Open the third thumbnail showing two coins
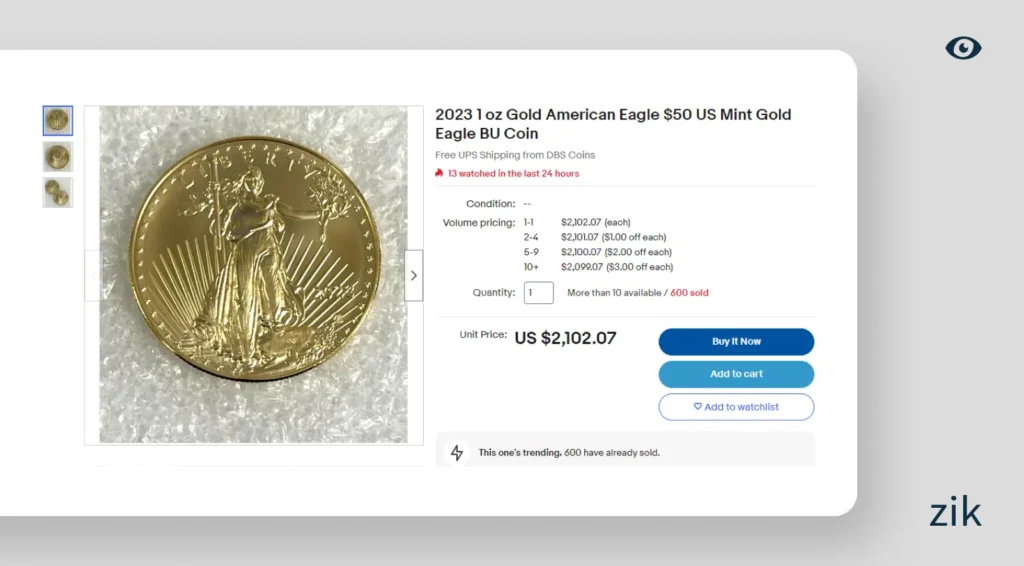Screen dimensions: 1024x566 pyautogui.click(x=58, y=192)
